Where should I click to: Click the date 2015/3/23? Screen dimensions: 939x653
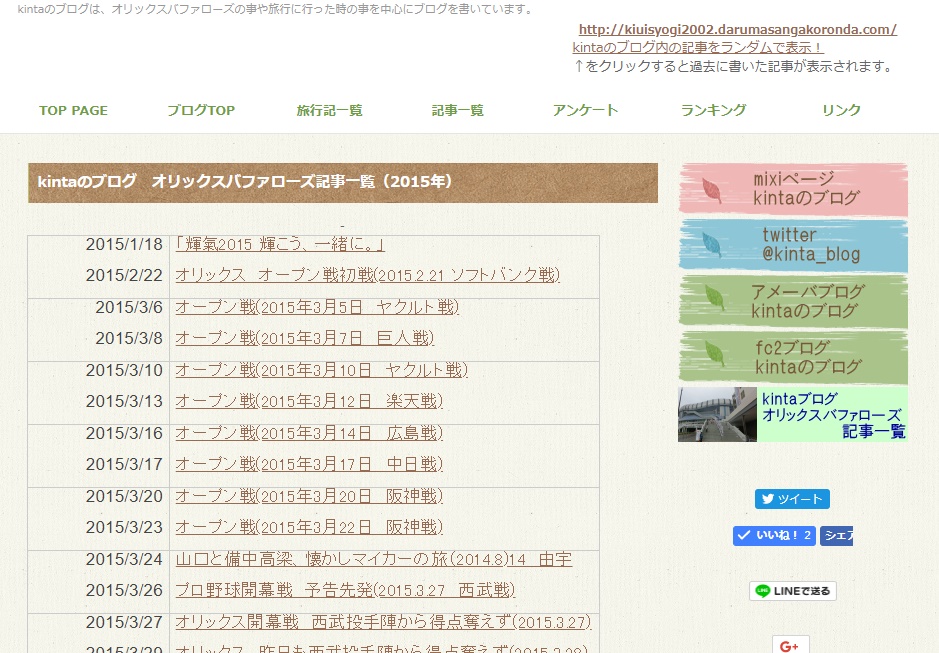(124, 527)
